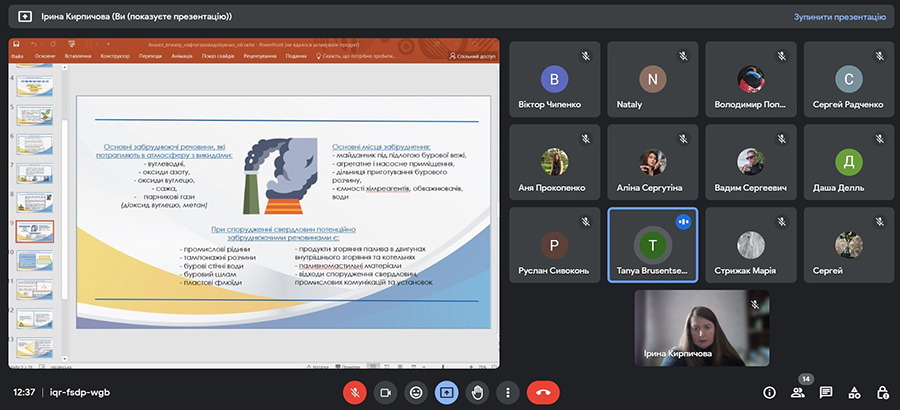900x410 pixels.
Task: Select Tanya Brusentseva's participant tile
Action: coord(653,245)
